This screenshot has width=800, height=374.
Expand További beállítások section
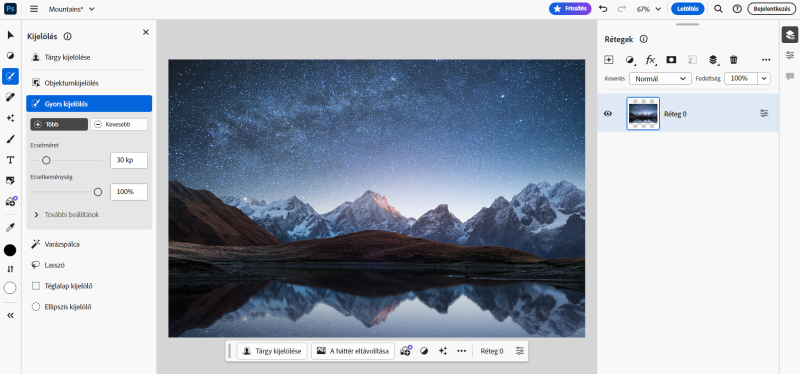tap(66, 215)
